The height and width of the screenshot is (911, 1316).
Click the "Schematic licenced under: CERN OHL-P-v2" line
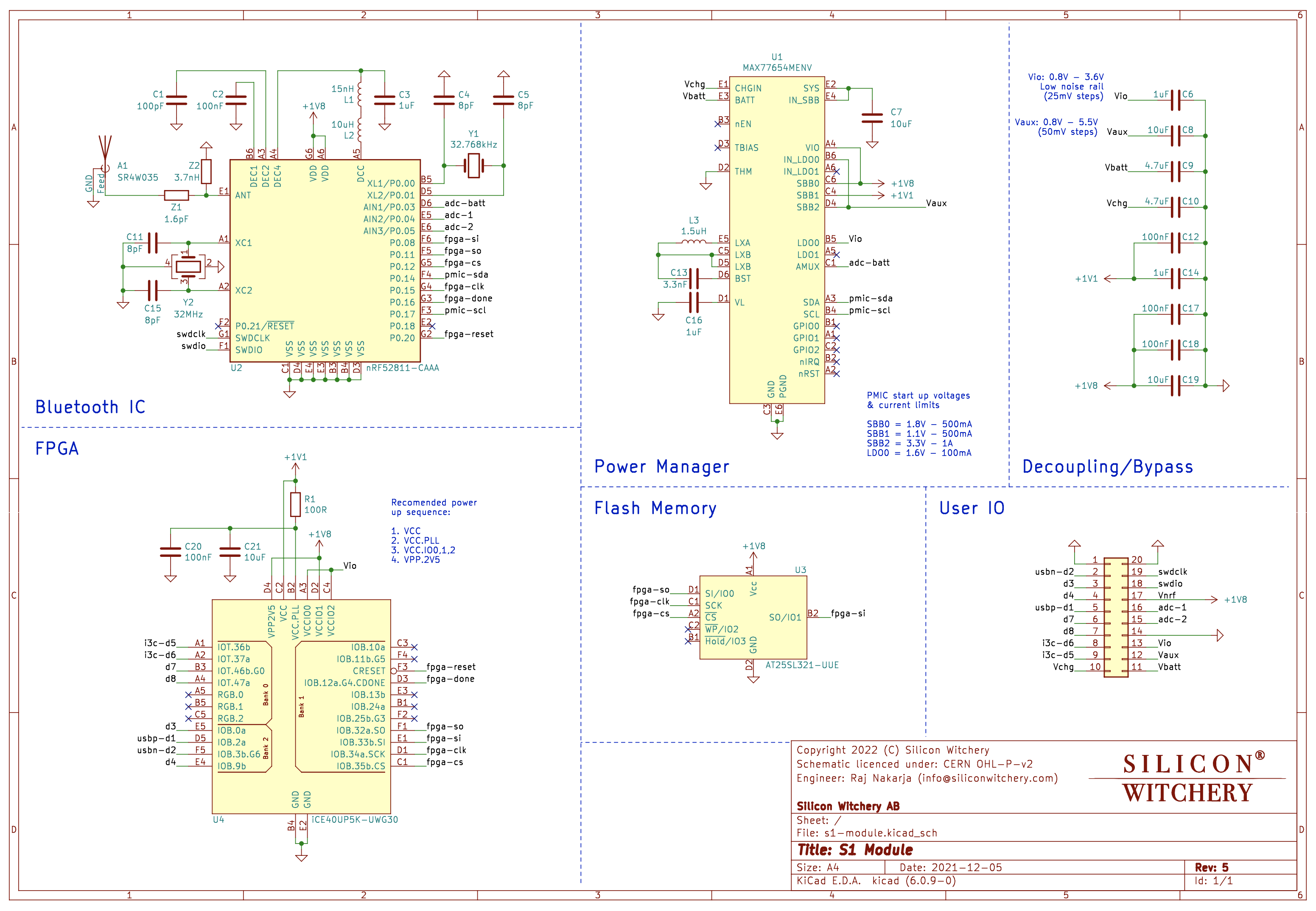click(915, 764)
